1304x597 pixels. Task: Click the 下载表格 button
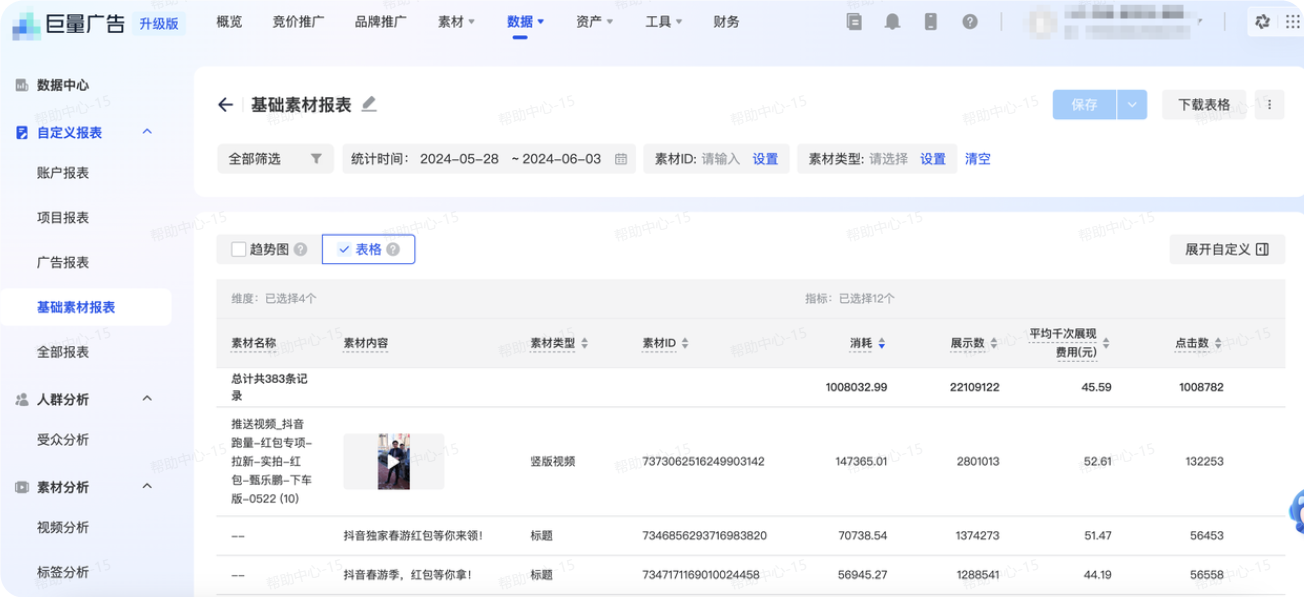(1204, 105)
